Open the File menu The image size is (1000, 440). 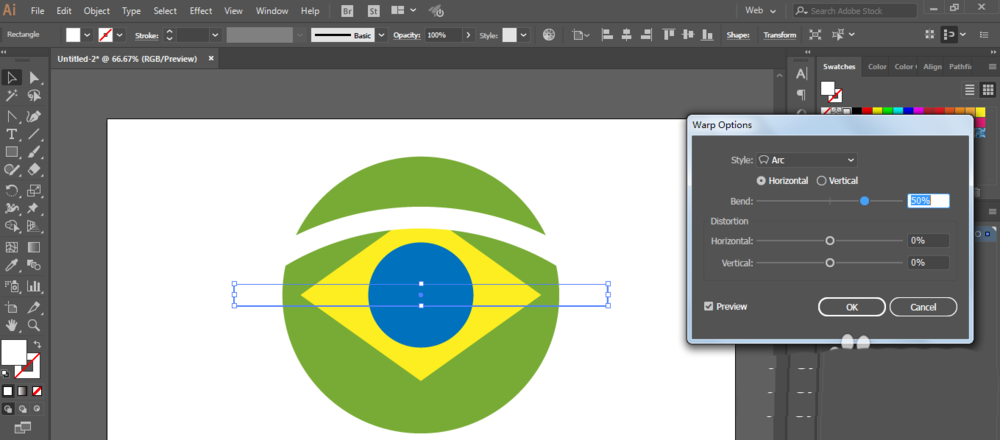click(38, 11)
